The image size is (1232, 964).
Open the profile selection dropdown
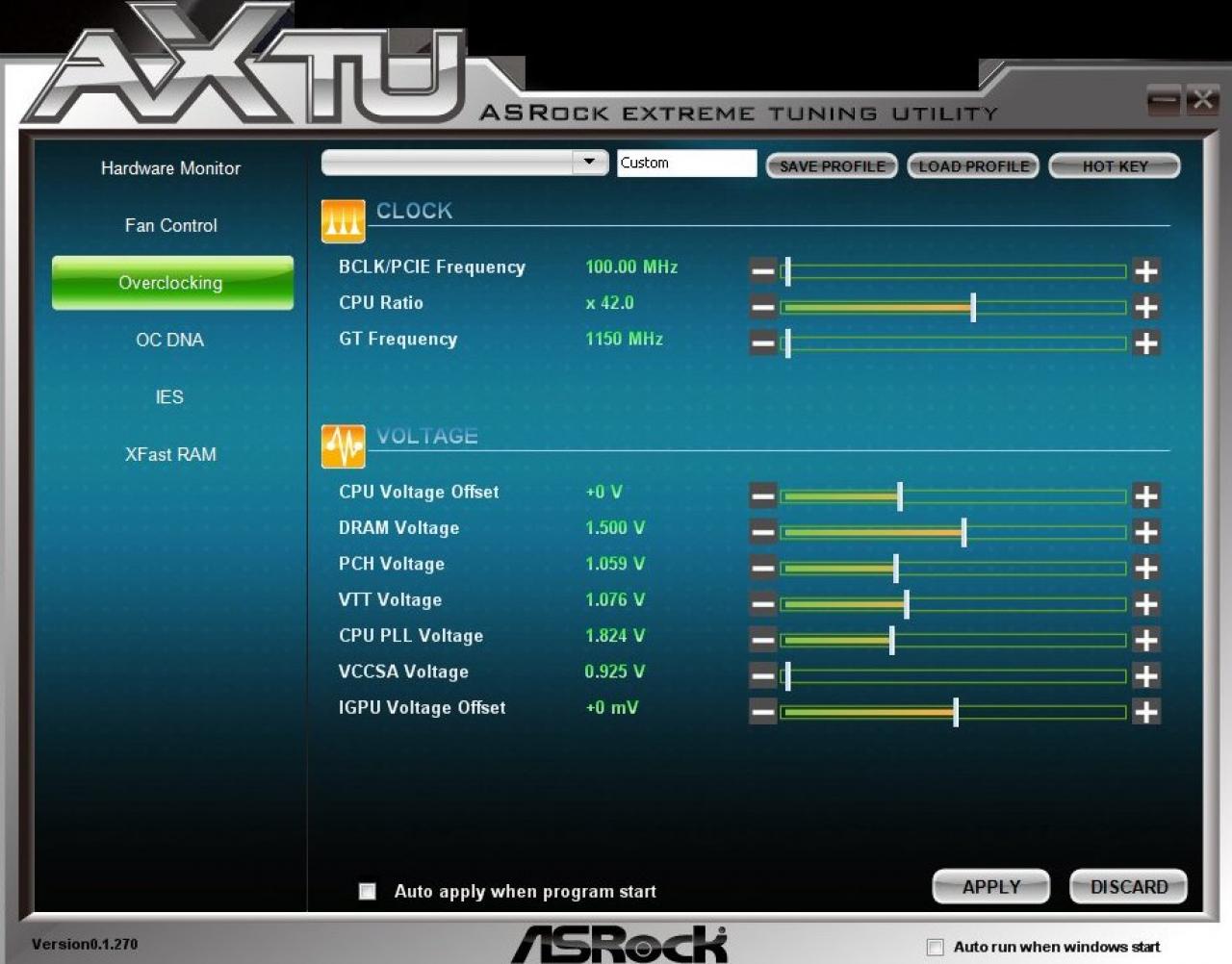click(x=589, y=162)
